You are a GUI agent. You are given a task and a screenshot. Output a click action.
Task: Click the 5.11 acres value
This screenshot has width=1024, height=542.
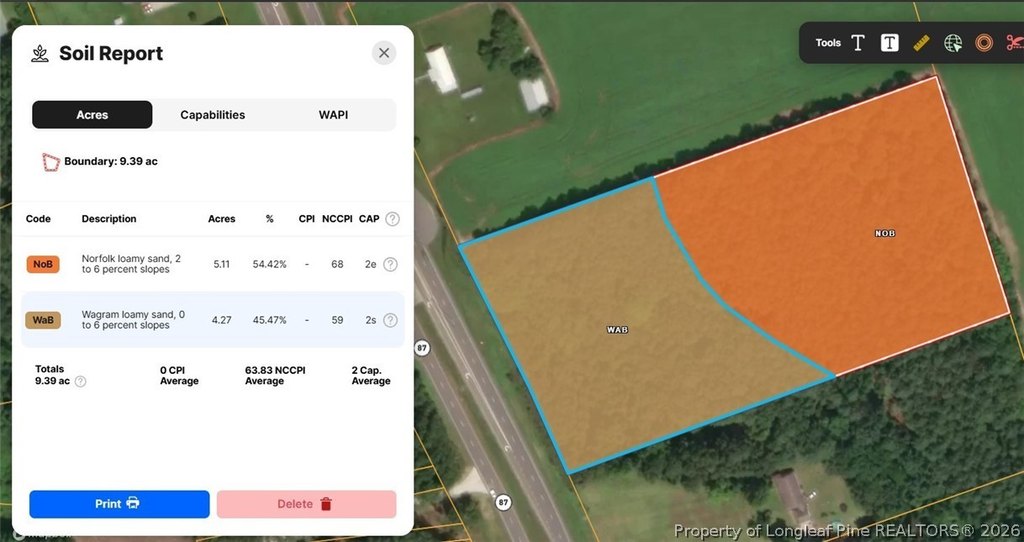click(221, 264)
